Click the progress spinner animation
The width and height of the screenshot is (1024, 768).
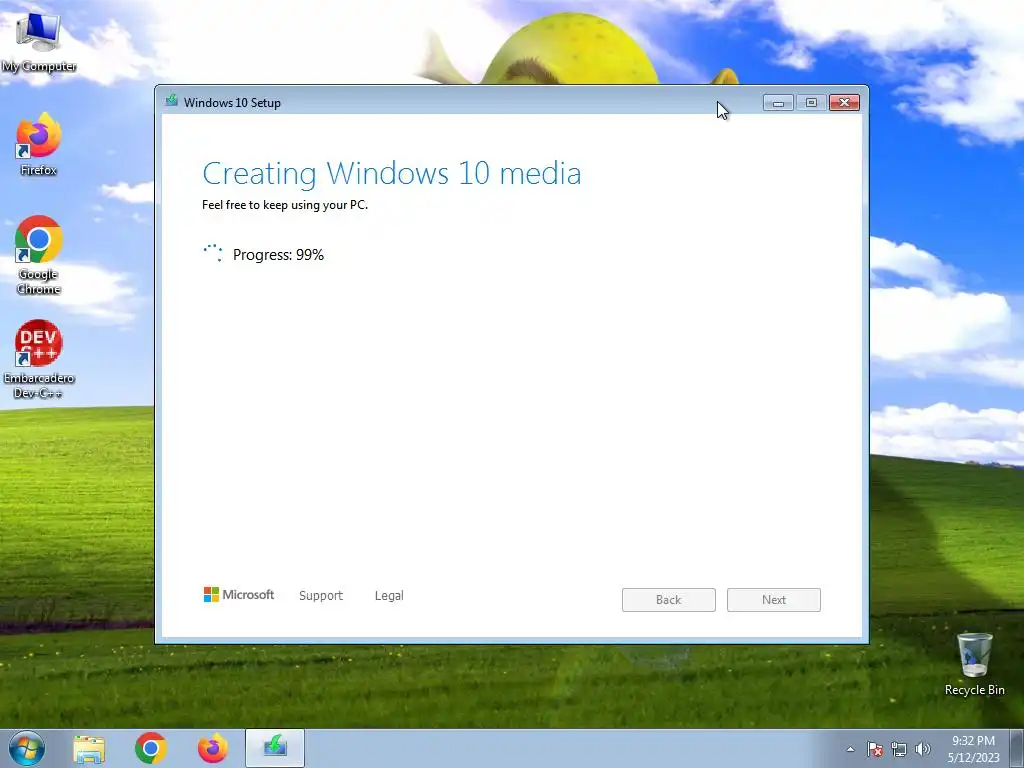(213, 253)
